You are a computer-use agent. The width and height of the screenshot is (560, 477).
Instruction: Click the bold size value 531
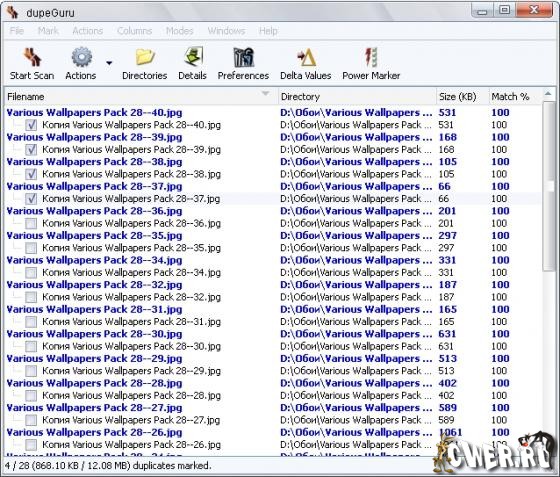pos(447,113)
